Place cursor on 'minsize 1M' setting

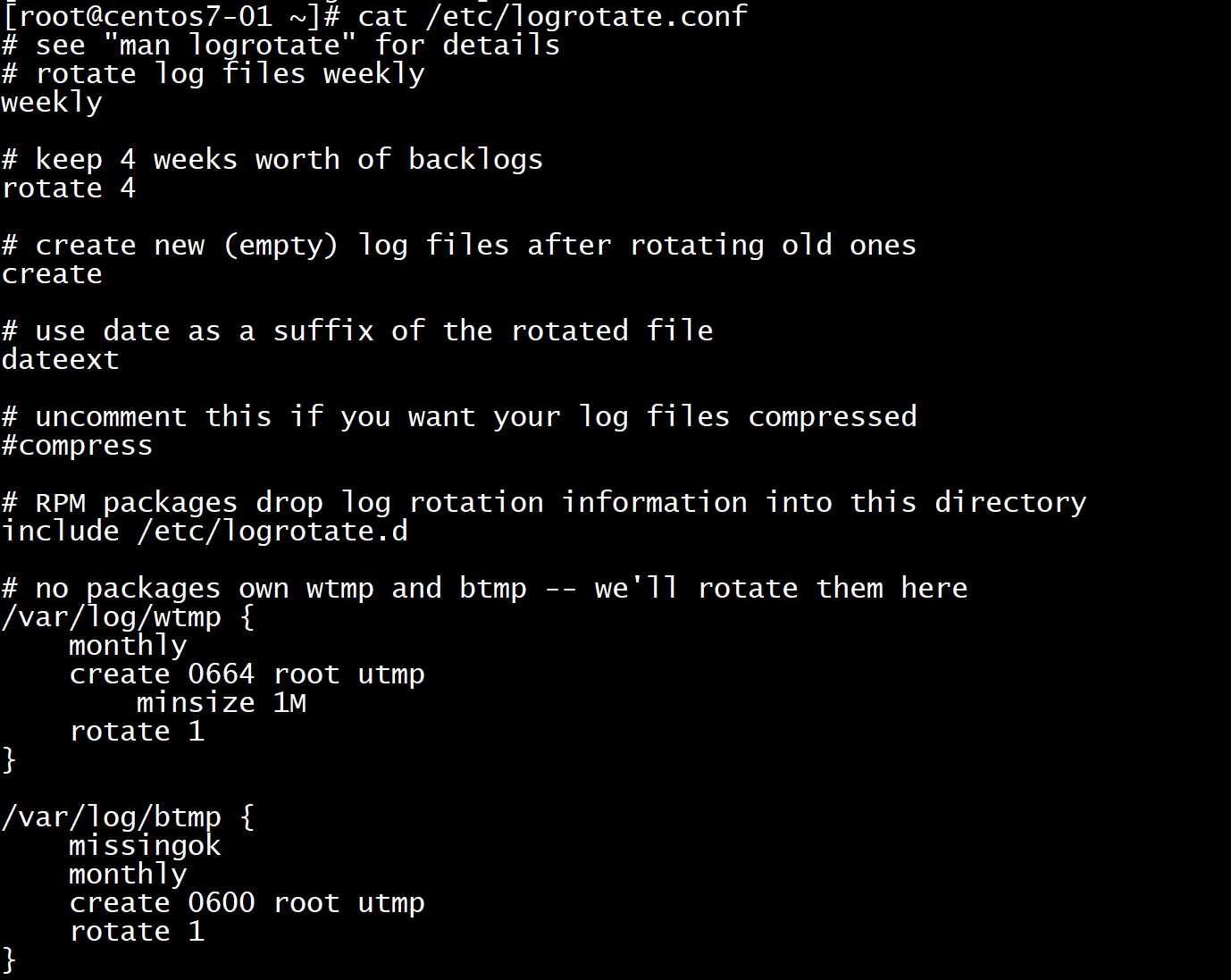tap(221, 703)
